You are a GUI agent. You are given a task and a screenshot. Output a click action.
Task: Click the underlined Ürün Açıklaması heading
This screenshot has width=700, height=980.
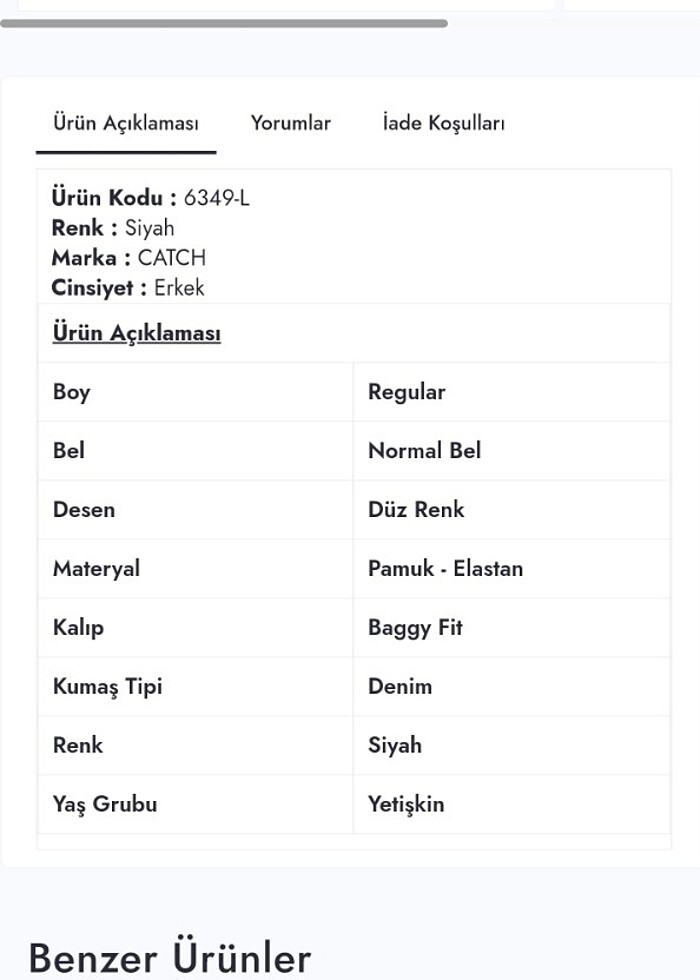pyautogui.click(x=135, y=333)
